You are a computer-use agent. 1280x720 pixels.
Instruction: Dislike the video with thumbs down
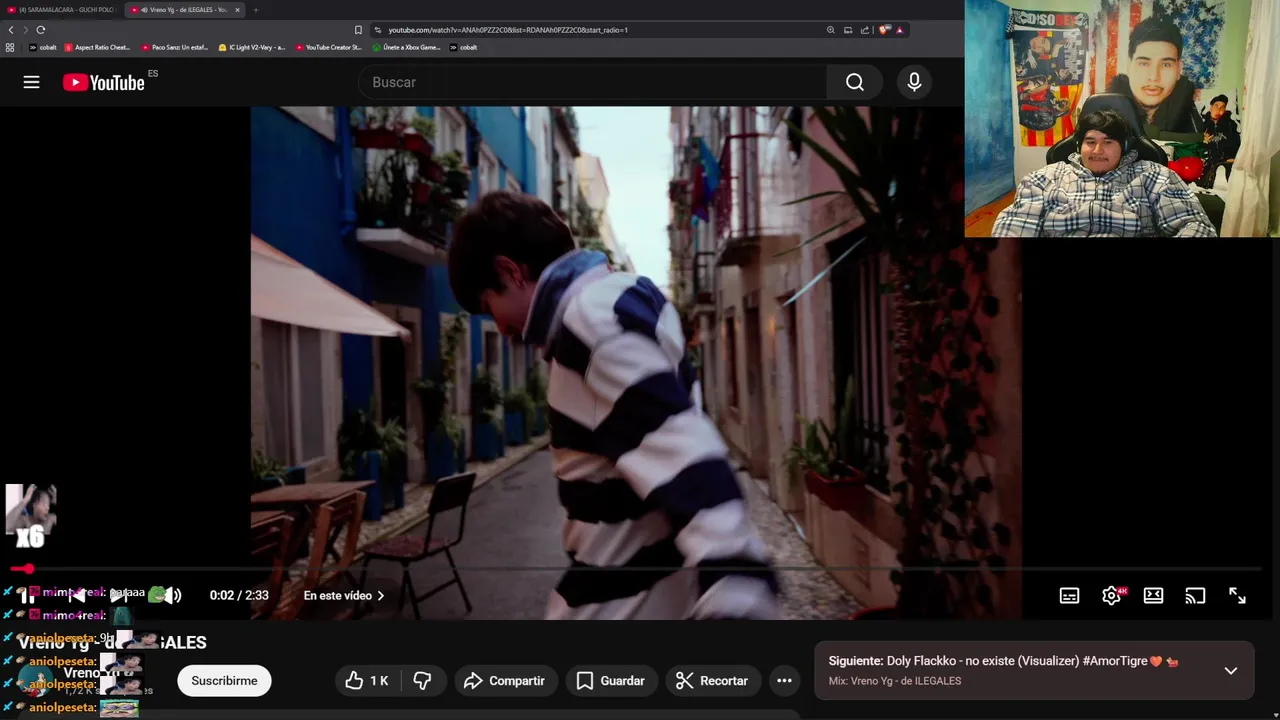(422, 681)
